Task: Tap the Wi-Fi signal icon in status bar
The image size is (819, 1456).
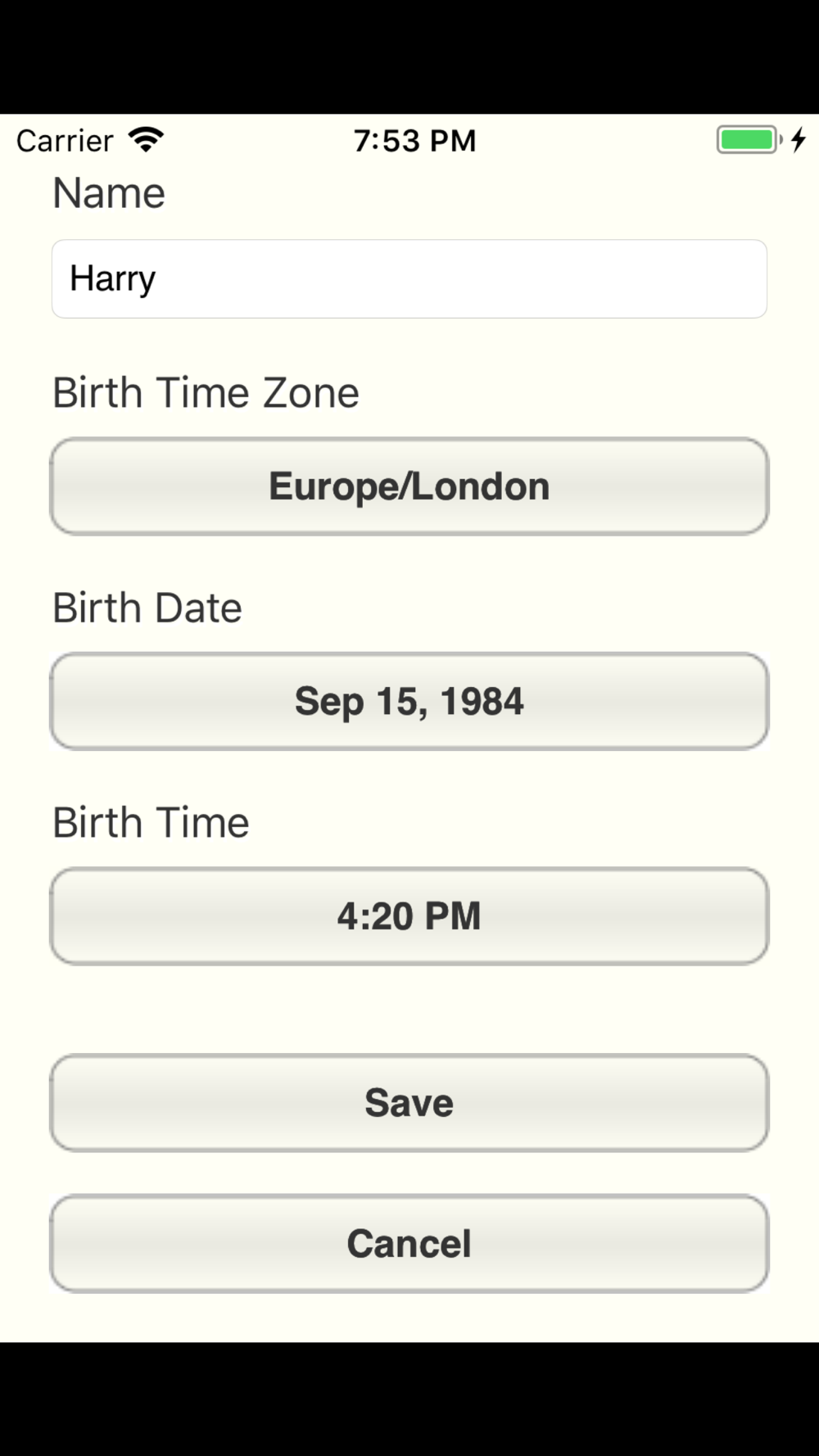Action: pos(147,140)
